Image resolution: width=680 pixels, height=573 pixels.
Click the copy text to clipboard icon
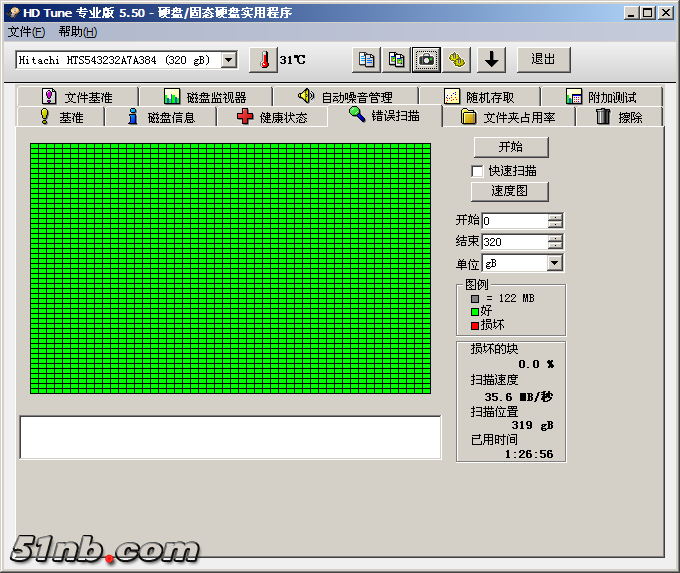pos(367,60)
